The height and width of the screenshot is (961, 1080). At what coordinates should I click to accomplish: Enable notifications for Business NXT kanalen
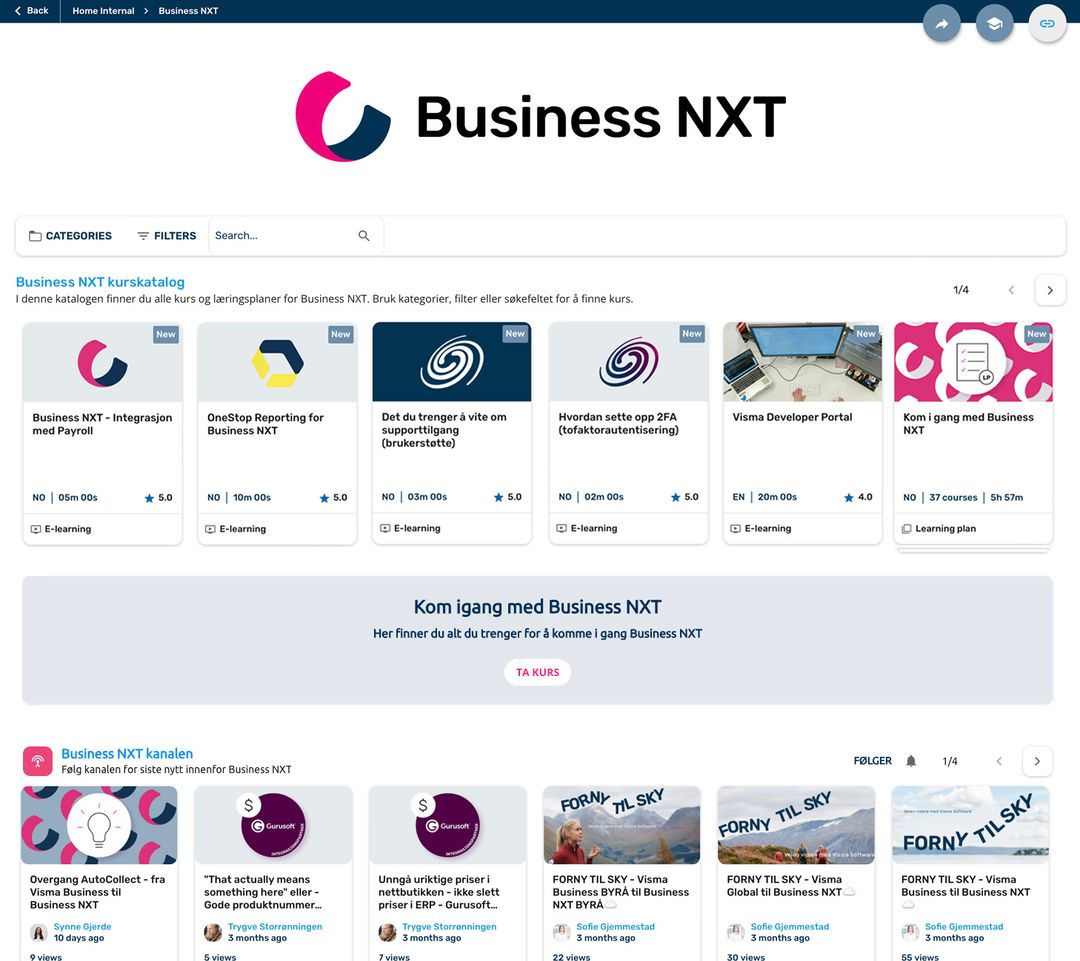click(911, 761)
